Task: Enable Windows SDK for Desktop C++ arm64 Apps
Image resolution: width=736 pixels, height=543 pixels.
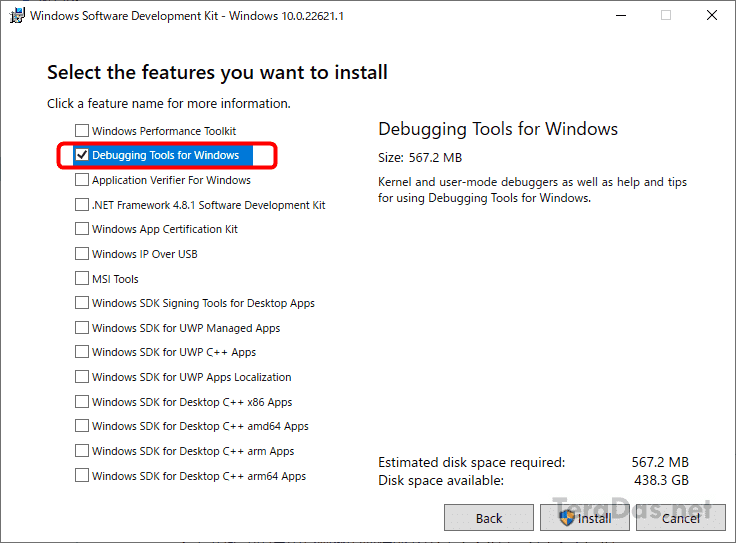Action: point(82,475)
